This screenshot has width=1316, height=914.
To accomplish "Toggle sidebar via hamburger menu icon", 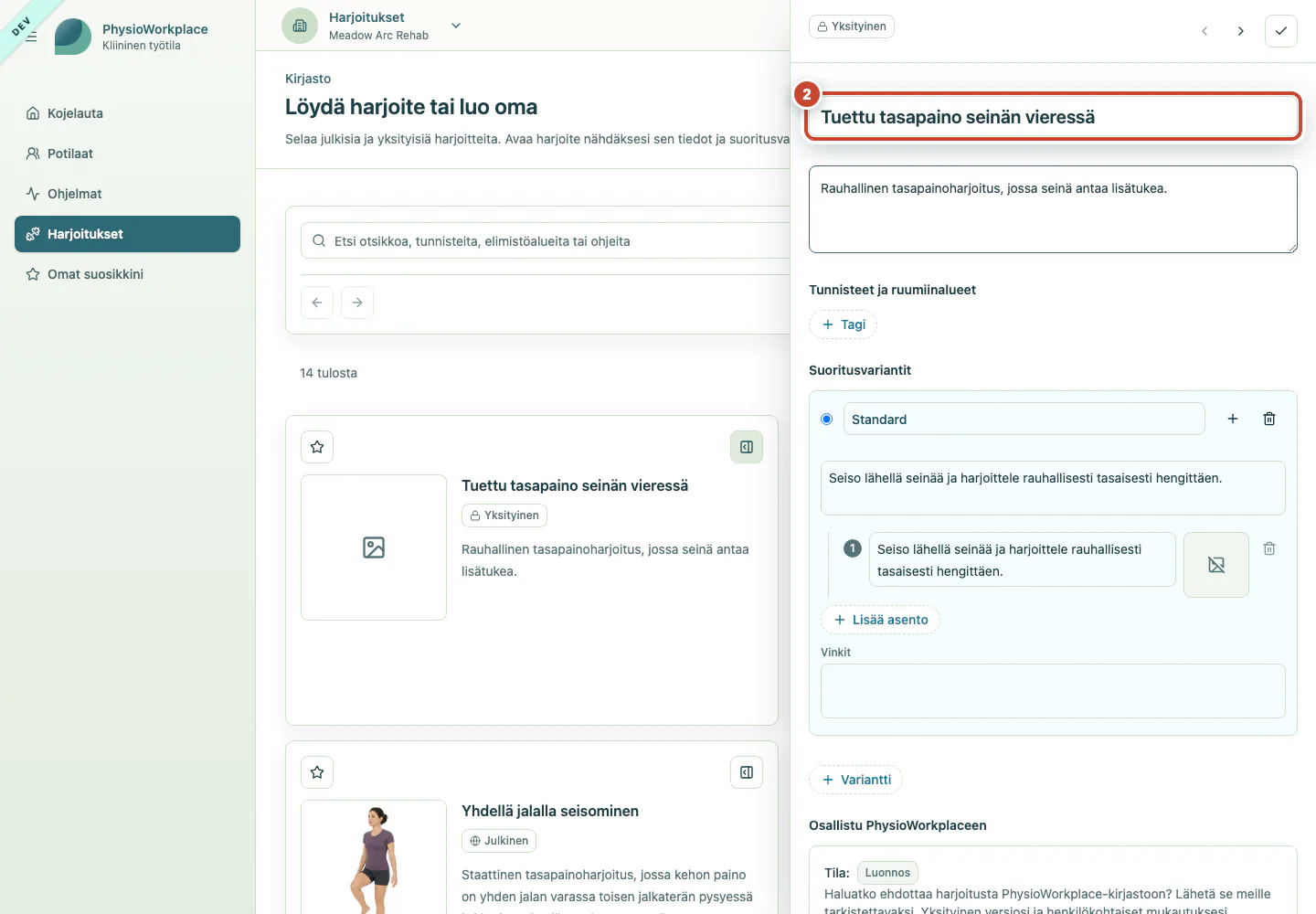I will click(x=31, y=37).
